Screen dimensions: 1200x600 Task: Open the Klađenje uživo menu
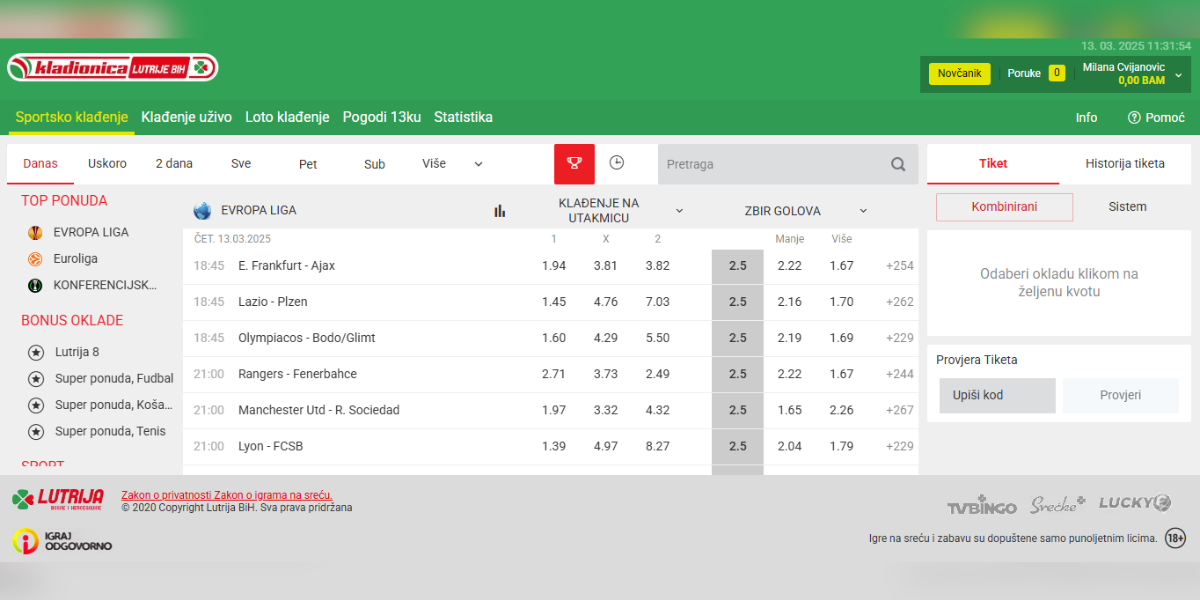click(x=187, y=117)
